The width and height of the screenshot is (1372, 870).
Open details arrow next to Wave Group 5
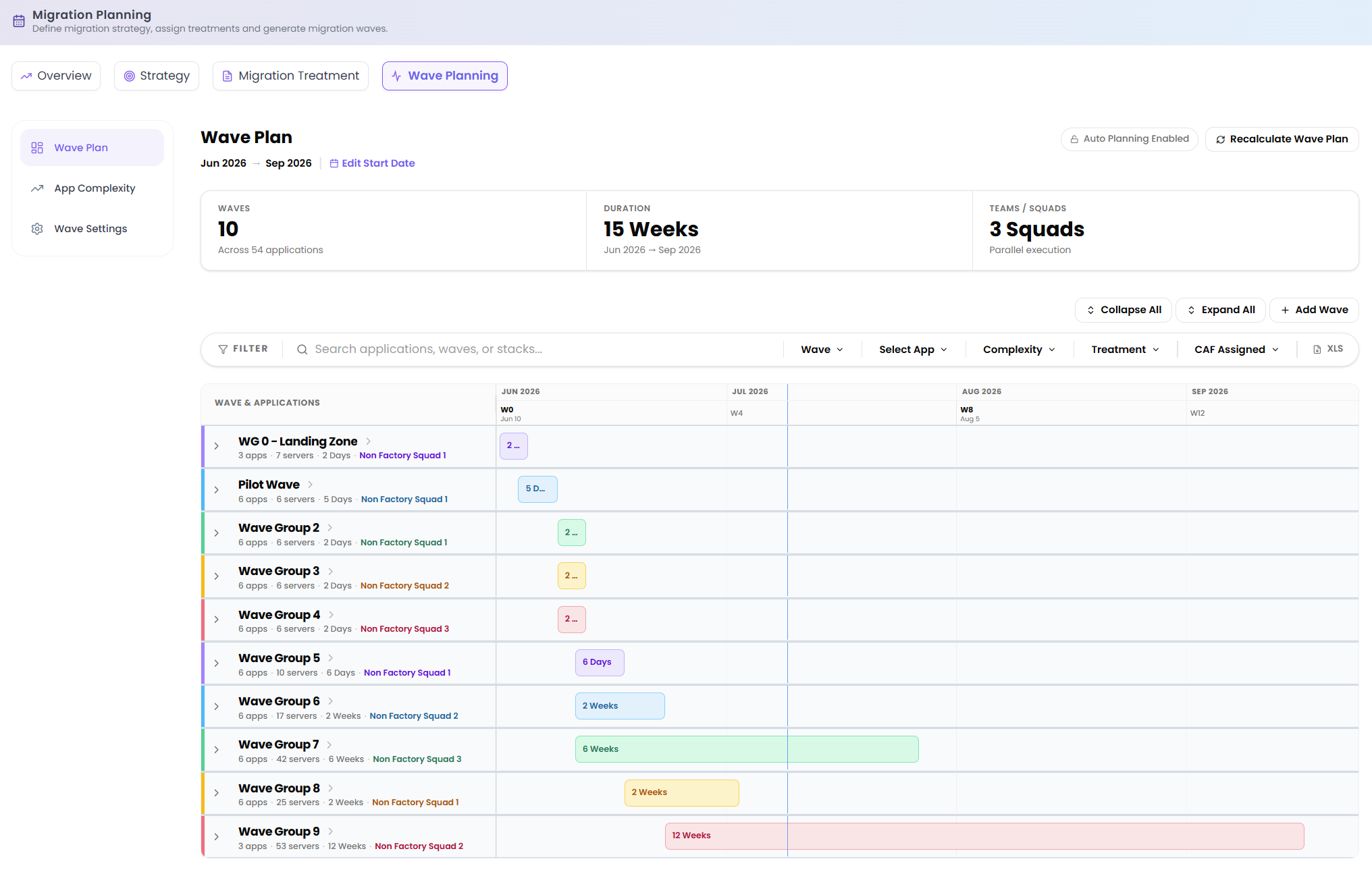pyautogui.click(x=331, y=658)
